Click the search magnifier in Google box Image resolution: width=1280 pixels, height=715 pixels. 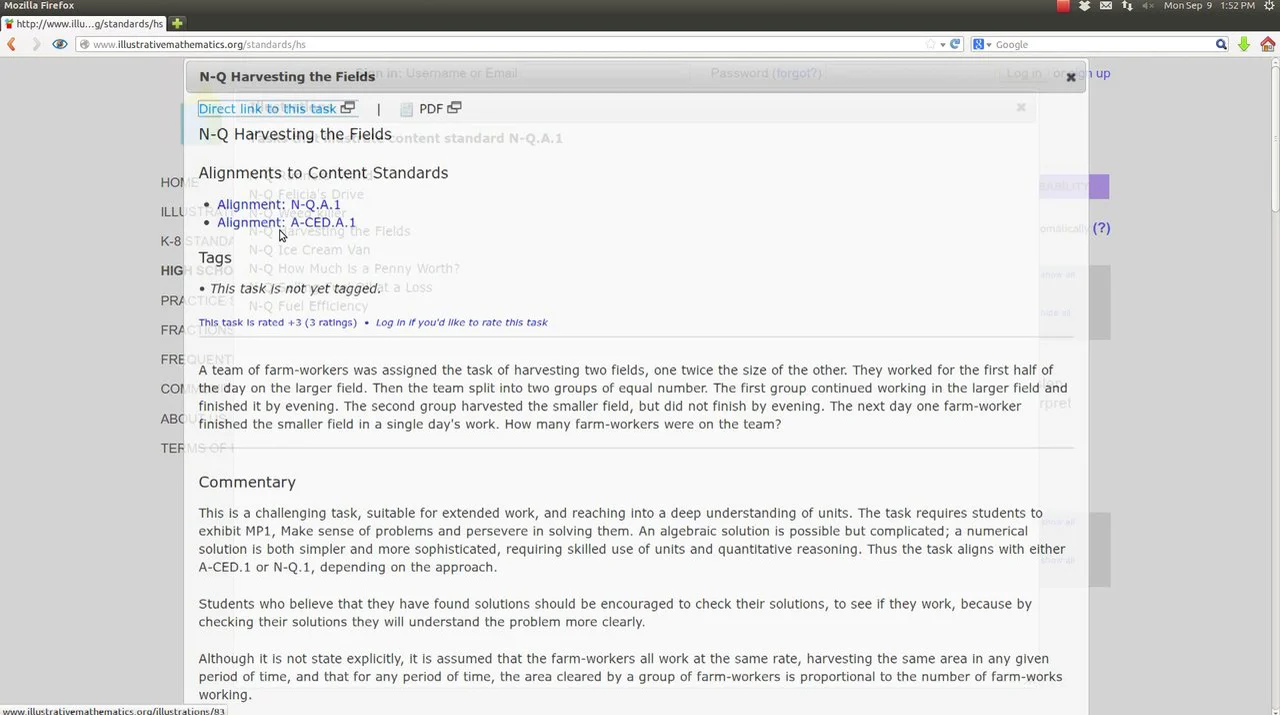(1221, 44)
